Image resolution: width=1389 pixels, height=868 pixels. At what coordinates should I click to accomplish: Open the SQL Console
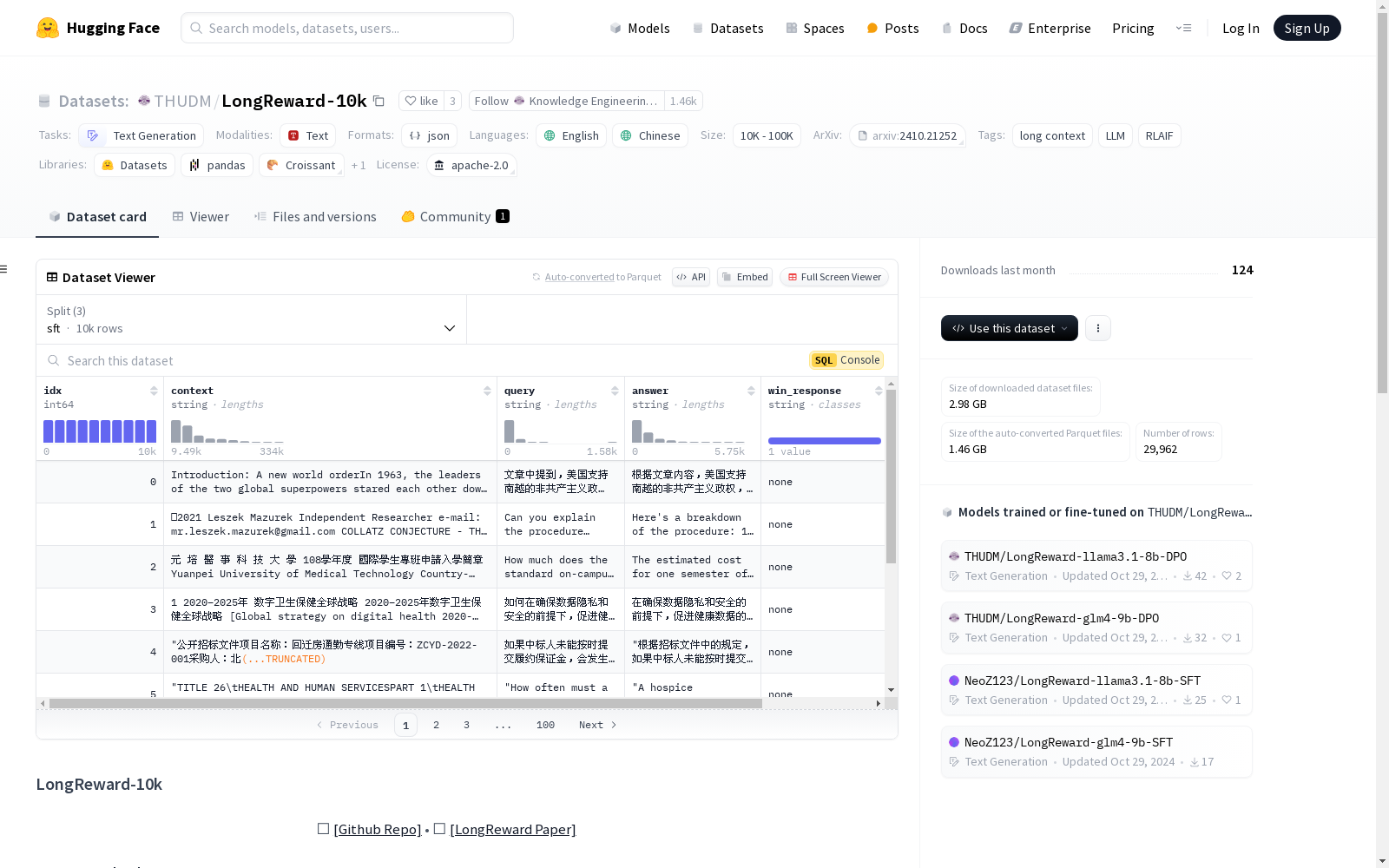846,360
